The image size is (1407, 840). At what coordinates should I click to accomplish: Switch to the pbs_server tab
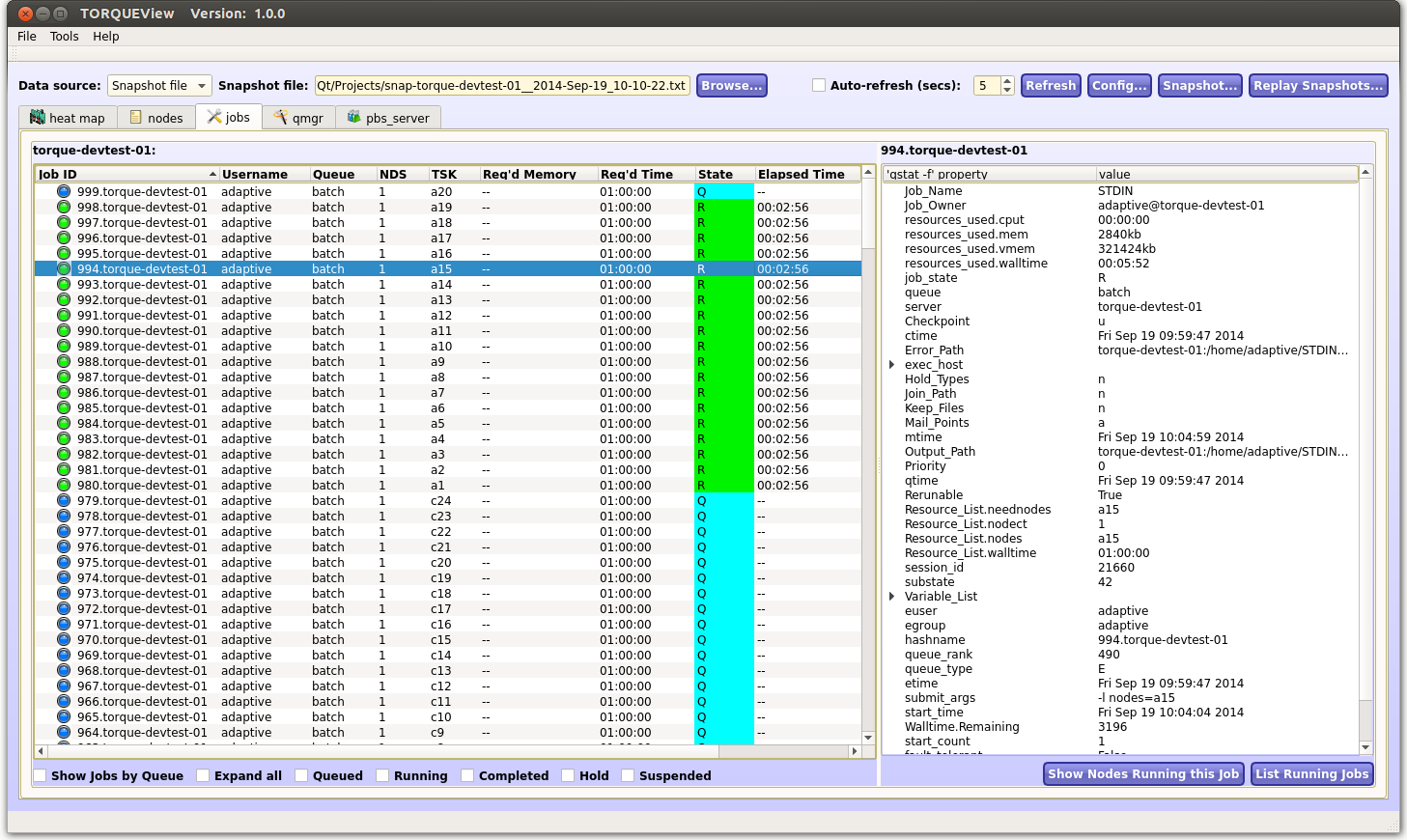coord(387,117)
